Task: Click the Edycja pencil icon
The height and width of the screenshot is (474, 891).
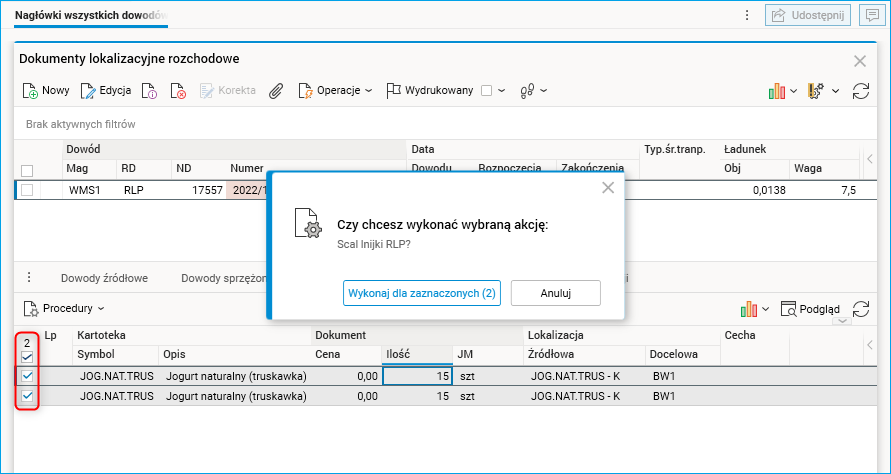Action: [x=88, y=91]
